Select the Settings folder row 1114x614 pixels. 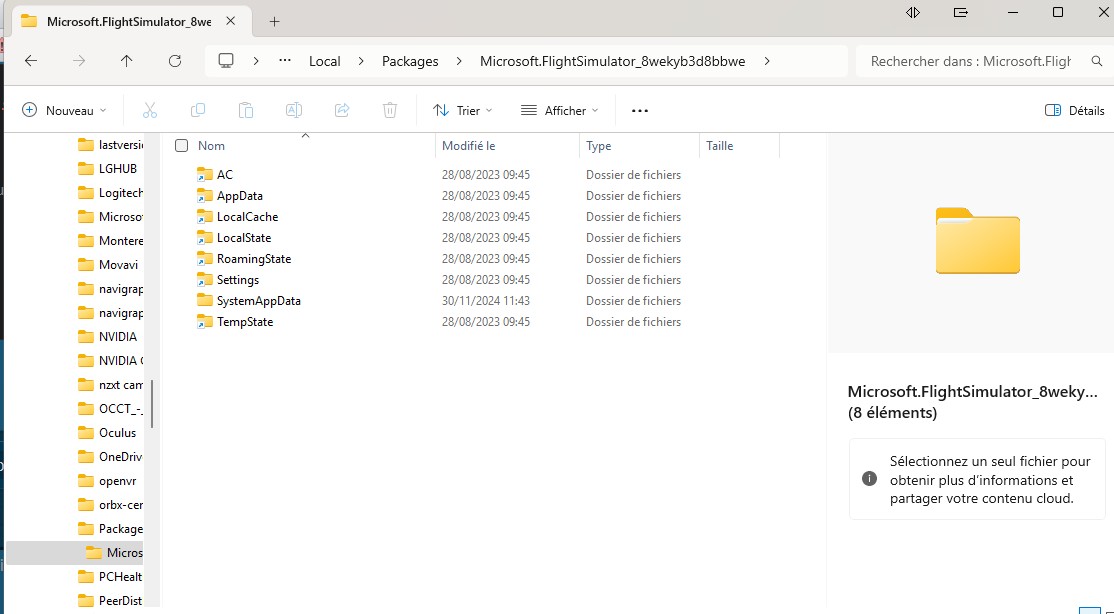(x=475, y=280)
